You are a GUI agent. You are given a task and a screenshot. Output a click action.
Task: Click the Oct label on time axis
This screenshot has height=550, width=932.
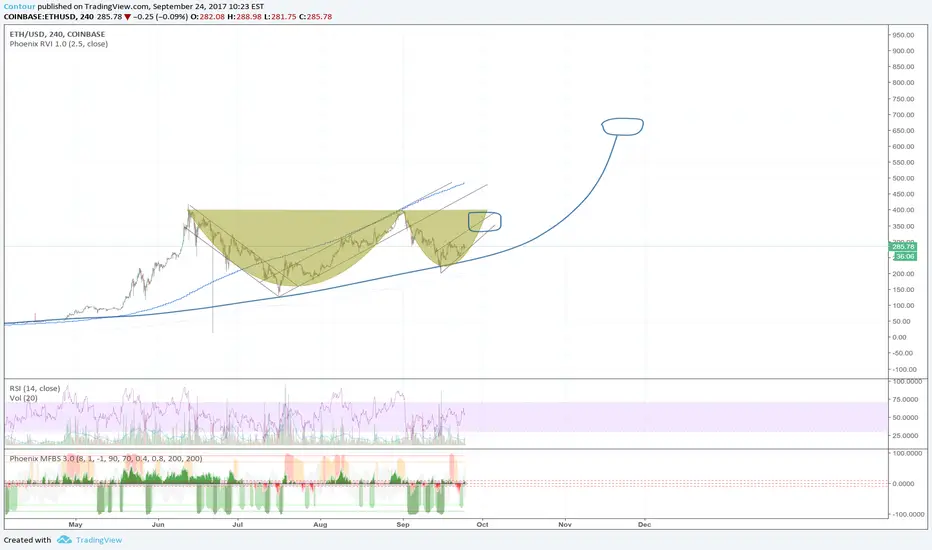[x=482, y=524]
